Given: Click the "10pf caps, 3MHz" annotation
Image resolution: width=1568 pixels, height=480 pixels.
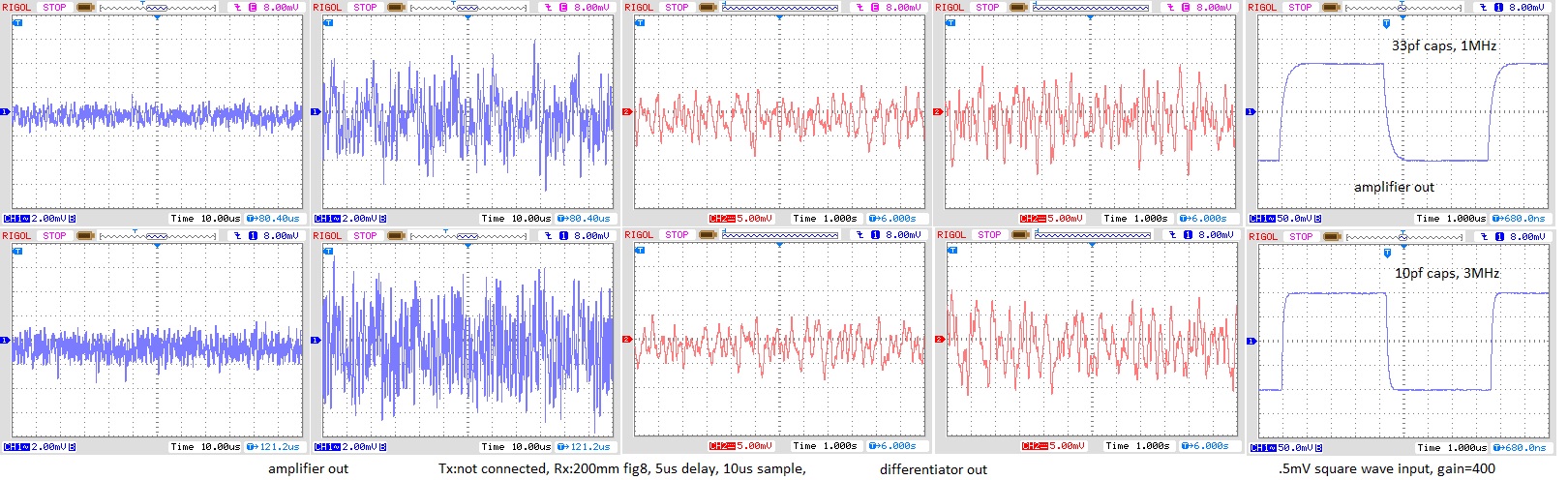Looking at the screenshot, I should pyautogui.click(x=1447, y=274).
